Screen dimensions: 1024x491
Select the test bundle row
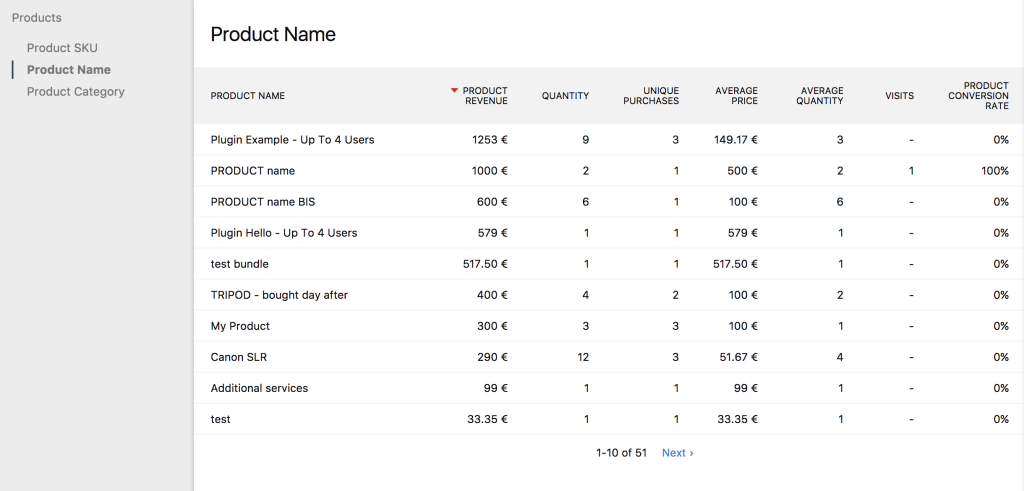point(609,264)
